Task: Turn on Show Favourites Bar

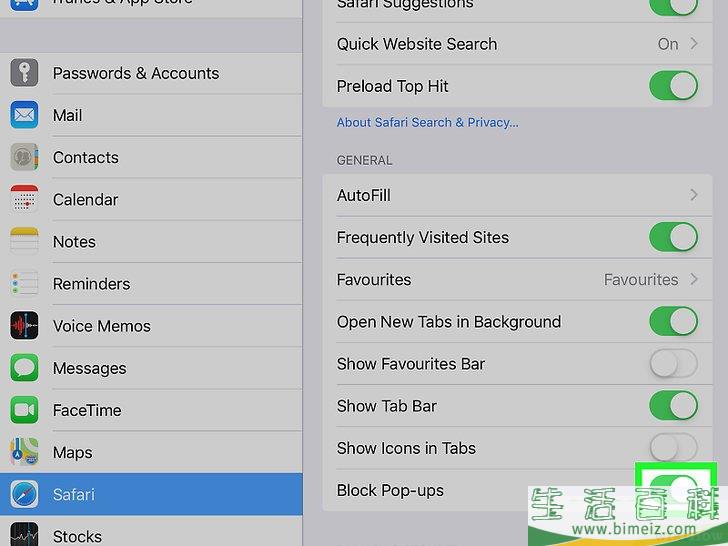Action: click(673, 364)
